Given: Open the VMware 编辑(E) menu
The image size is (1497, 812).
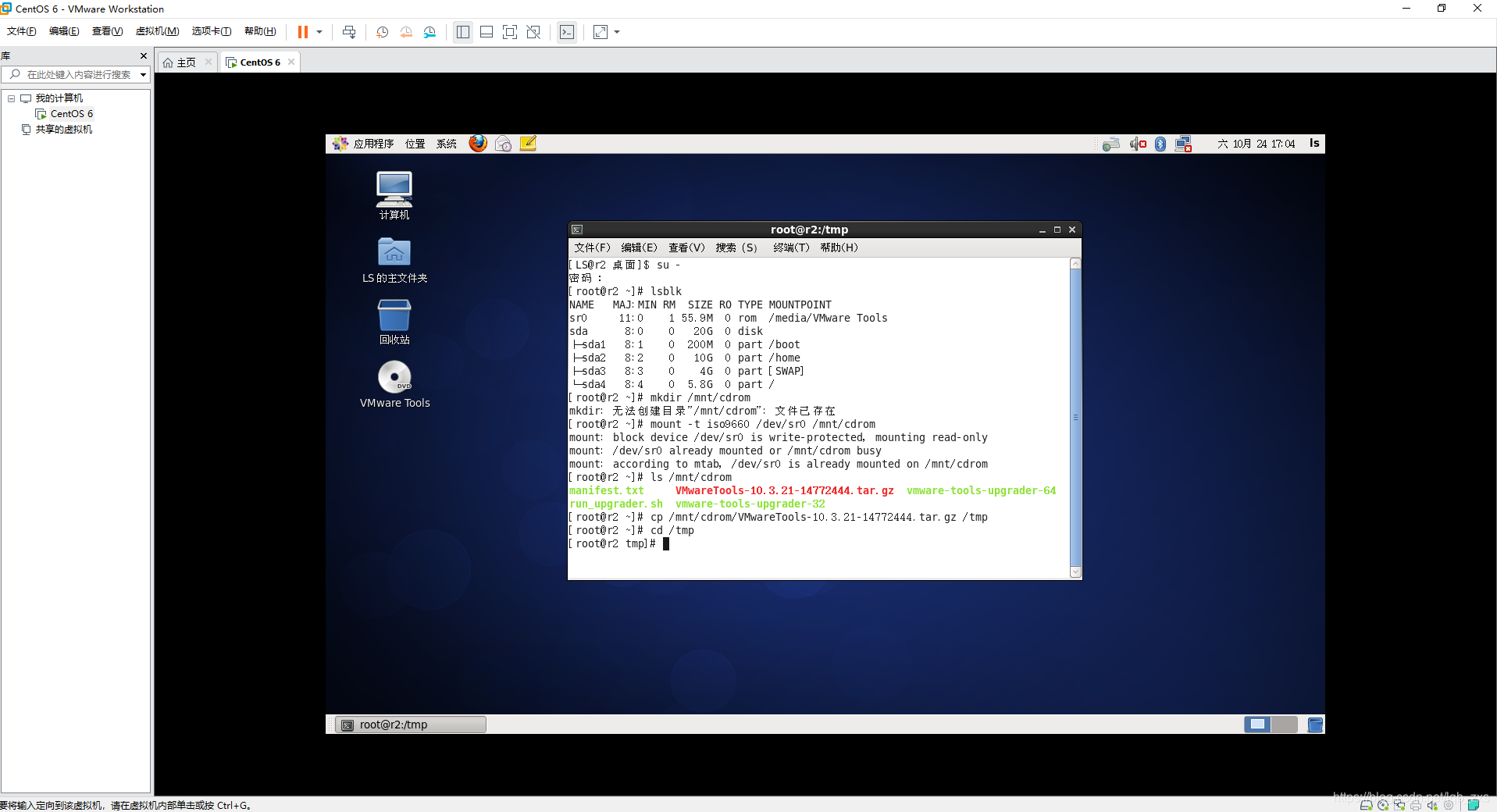Looking at the screenshot, I should pyautogui.click(x=64, y=31).
